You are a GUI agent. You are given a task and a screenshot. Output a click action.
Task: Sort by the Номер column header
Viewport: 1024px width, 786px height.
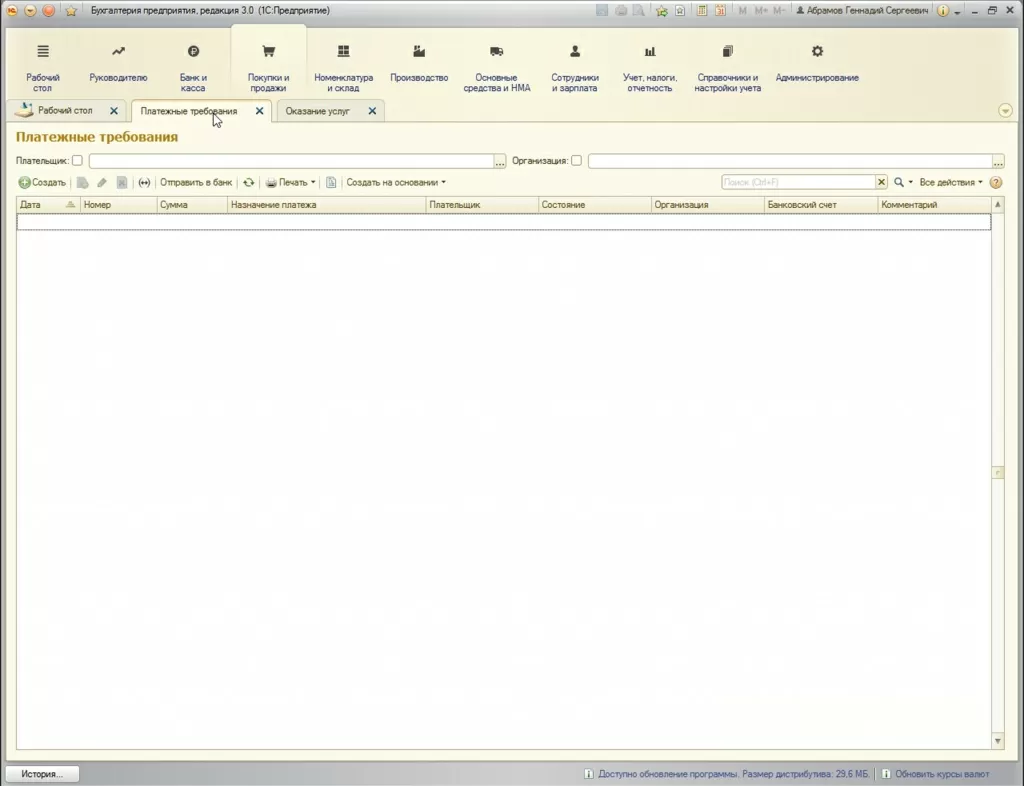click(x=118, y=205)
